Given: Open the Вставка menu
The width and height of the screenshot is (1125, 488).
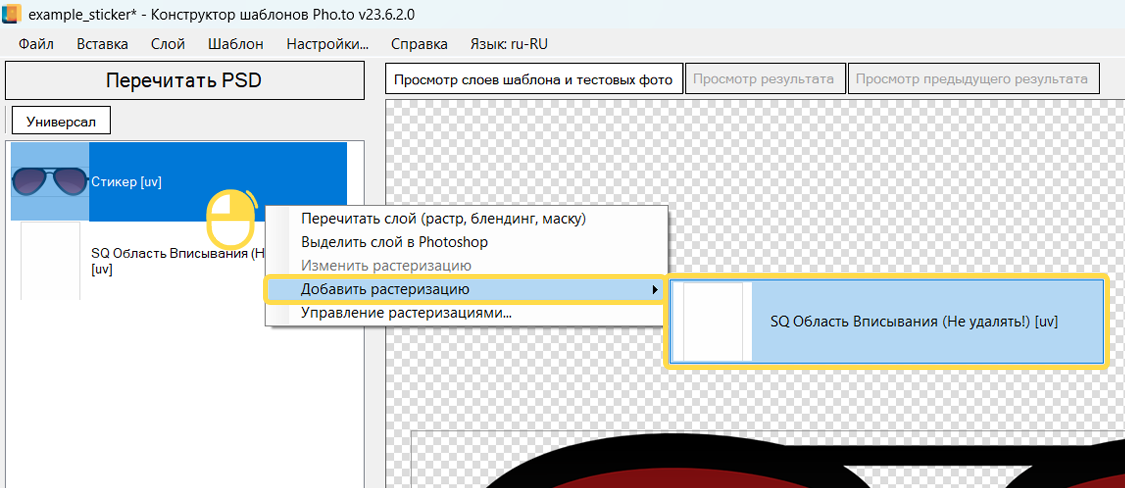Looking at the screenshot, I should tap(102, 44).
